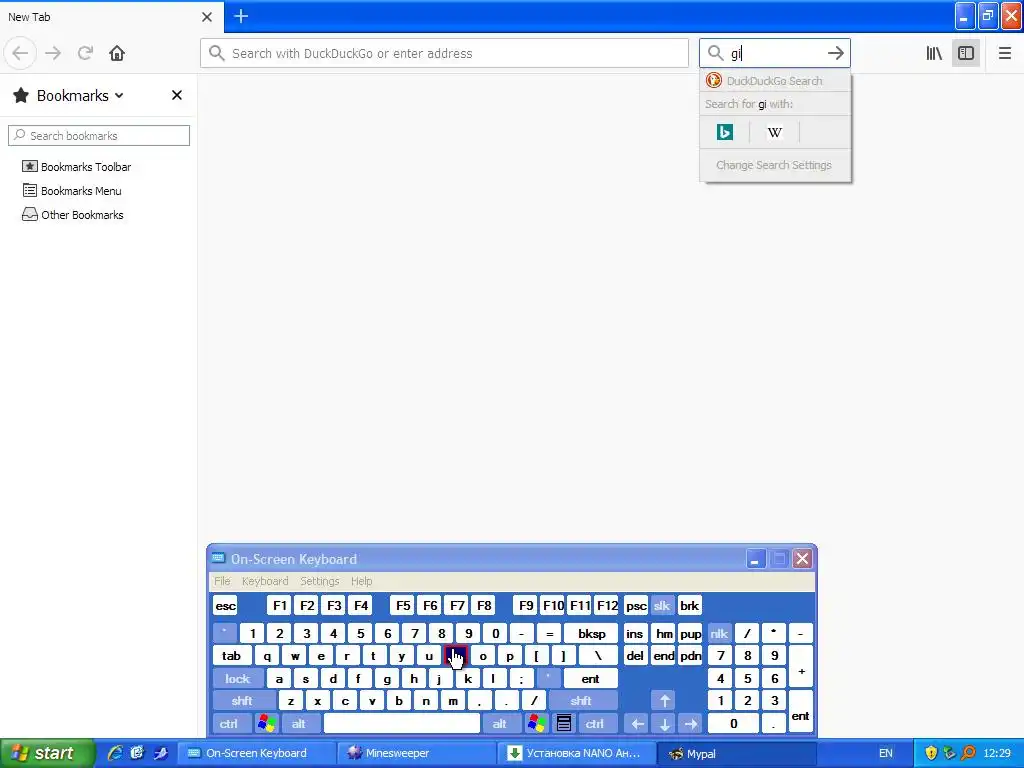Screen dimensions: 1024x768
Task: Click the numpad 0 key
Action: pos(733,724)
